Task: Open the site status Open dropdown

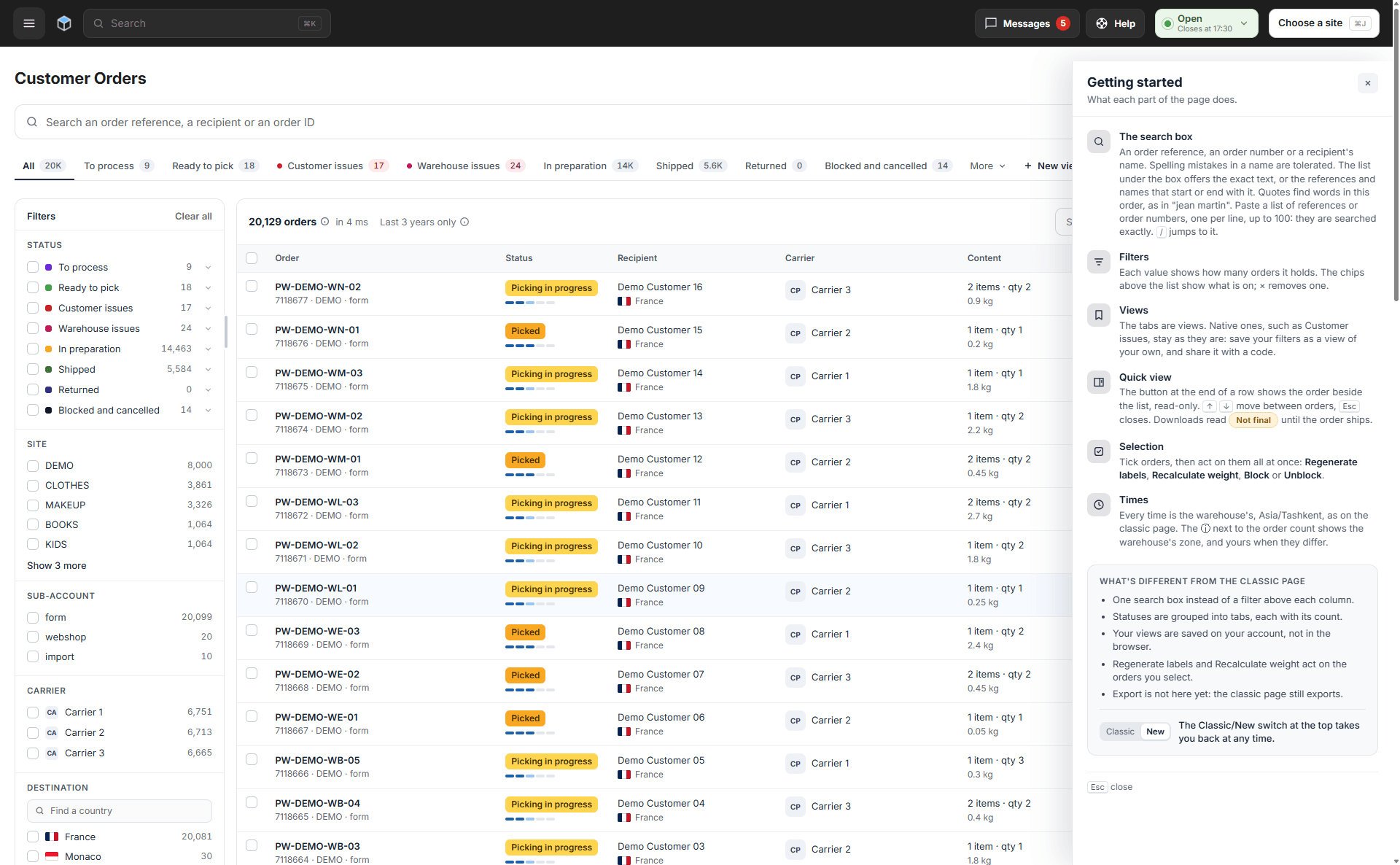Action: 1206,23
